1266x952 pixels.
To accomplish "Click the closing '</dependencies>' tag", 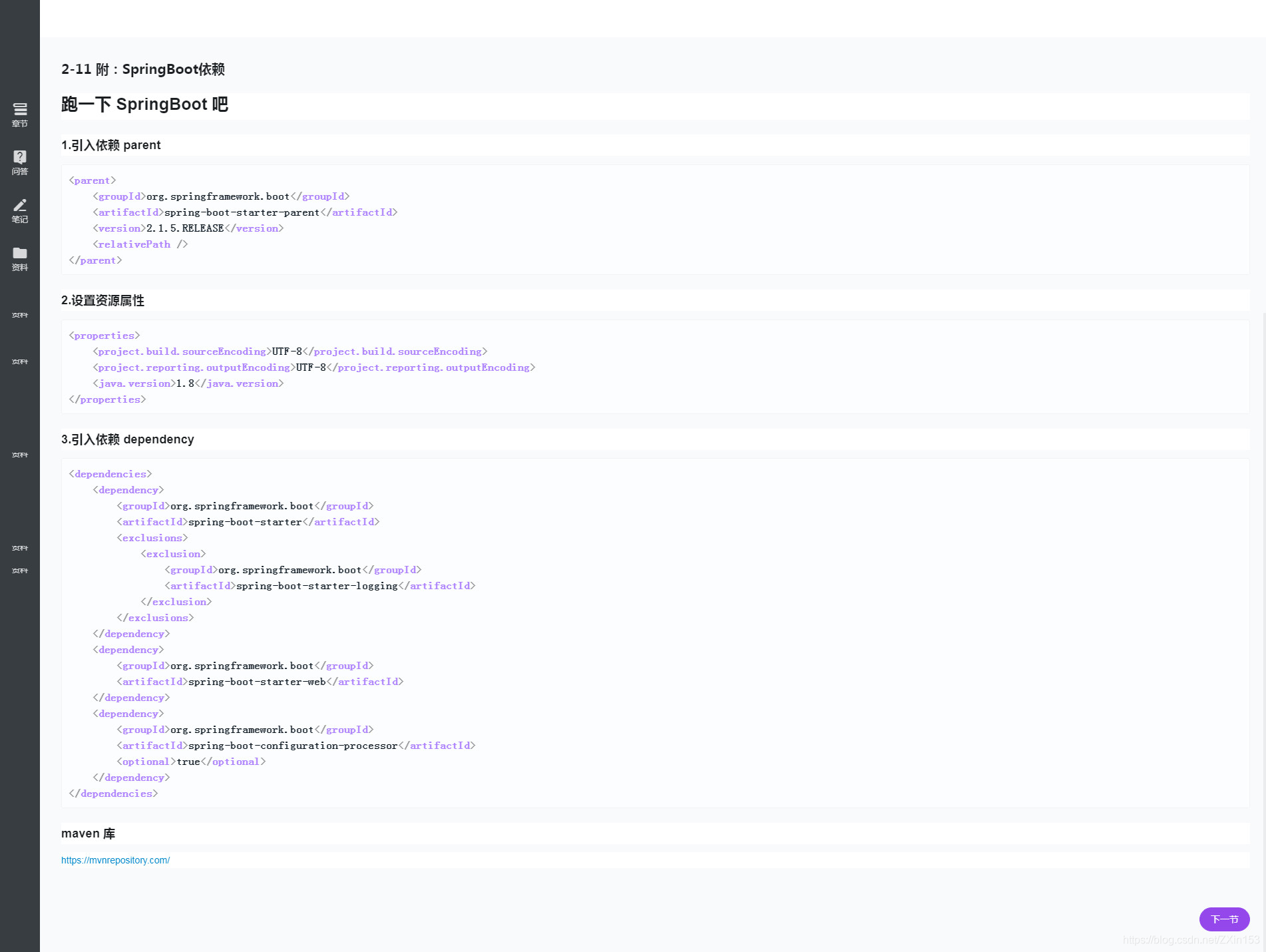I will [113, 794].
